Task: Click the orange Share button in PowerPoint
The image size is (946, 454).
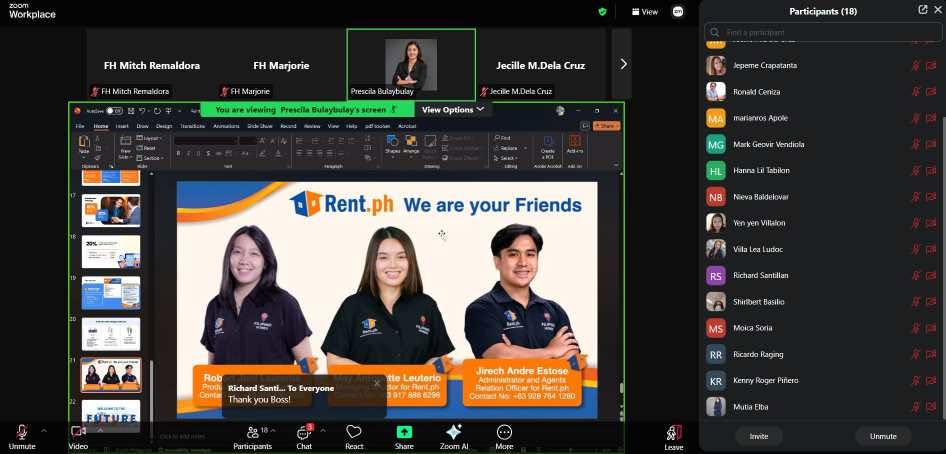Action: click(606, 125)
